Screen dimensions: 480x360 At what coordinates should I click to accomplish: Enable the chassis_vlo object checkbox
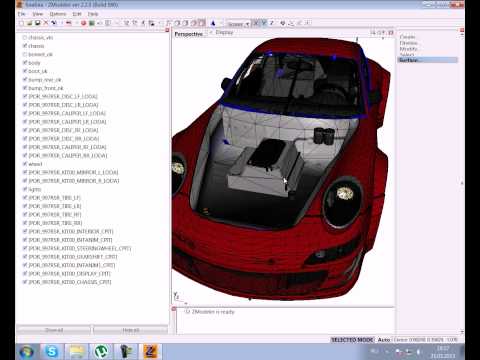coord(25,38)
